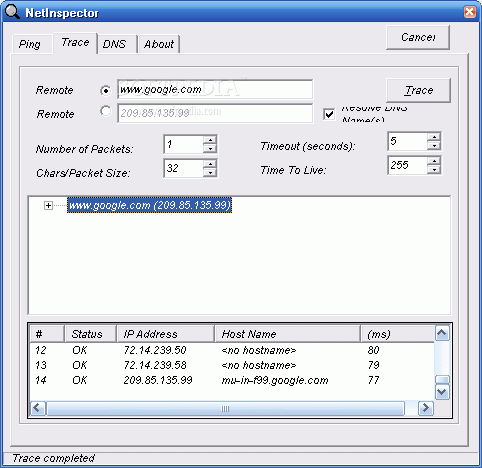The image size is (482, 468).
Task: Click results list scroll left arrow
Action: [38, 408]
